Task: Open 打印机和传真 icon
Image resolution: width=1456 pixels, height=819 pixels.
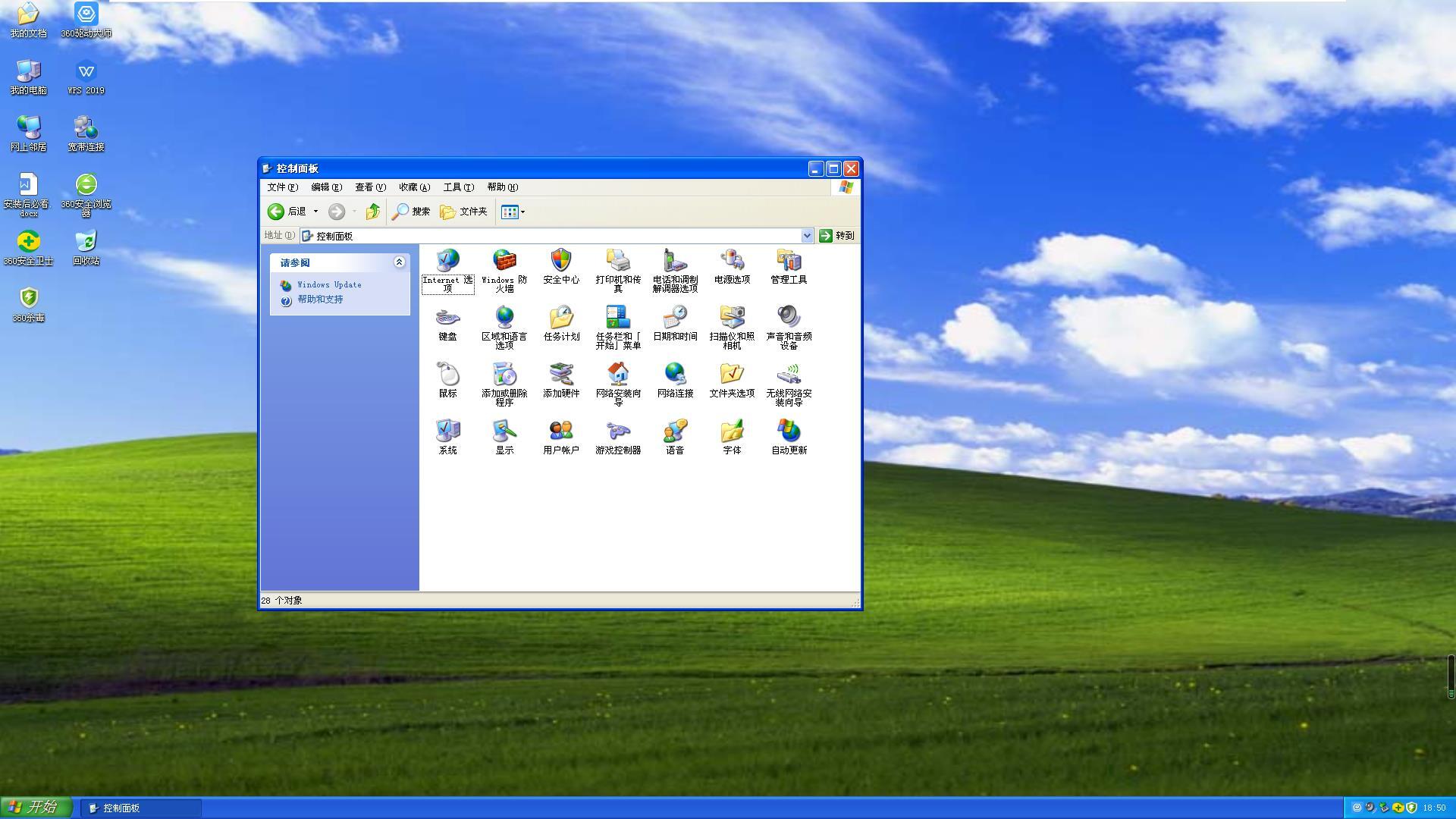Action: (618, 271)
